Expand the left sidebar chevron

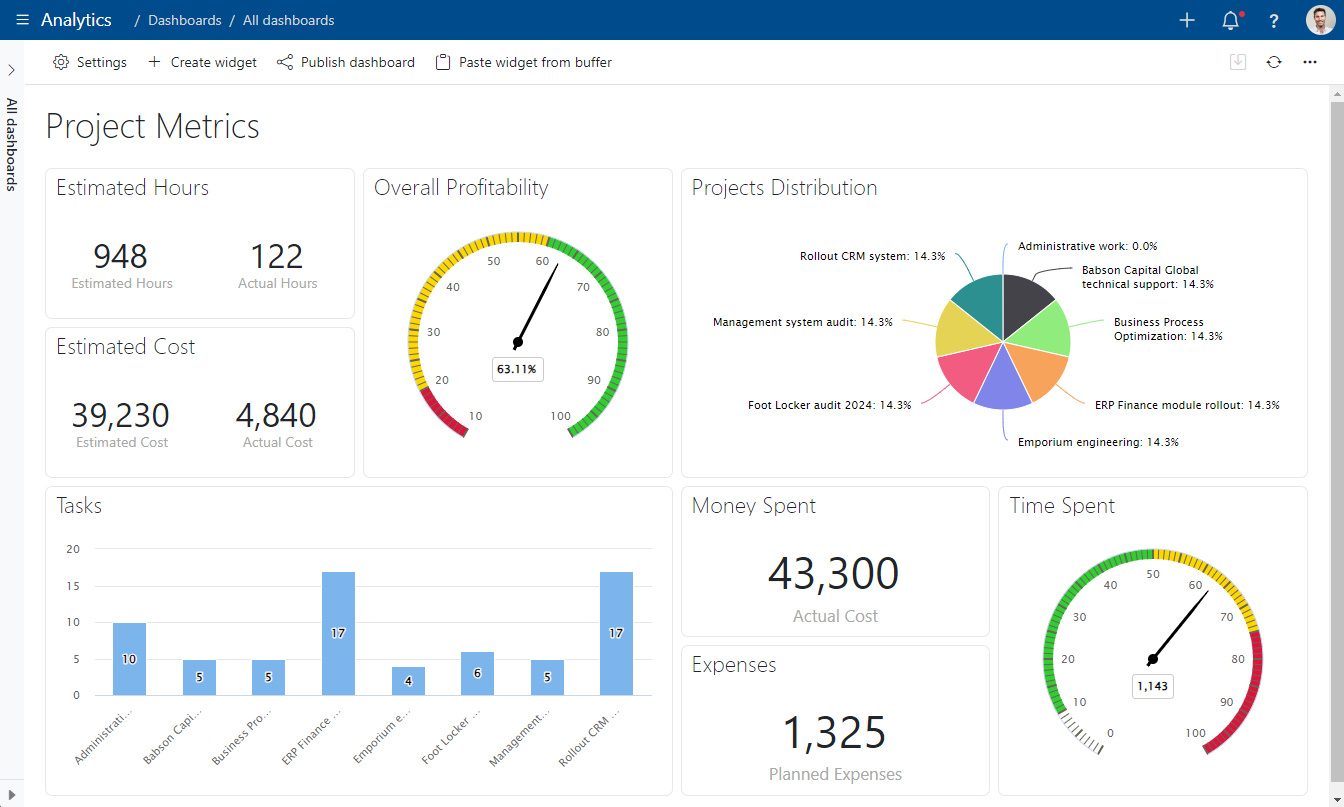click(x=11, y=70)
